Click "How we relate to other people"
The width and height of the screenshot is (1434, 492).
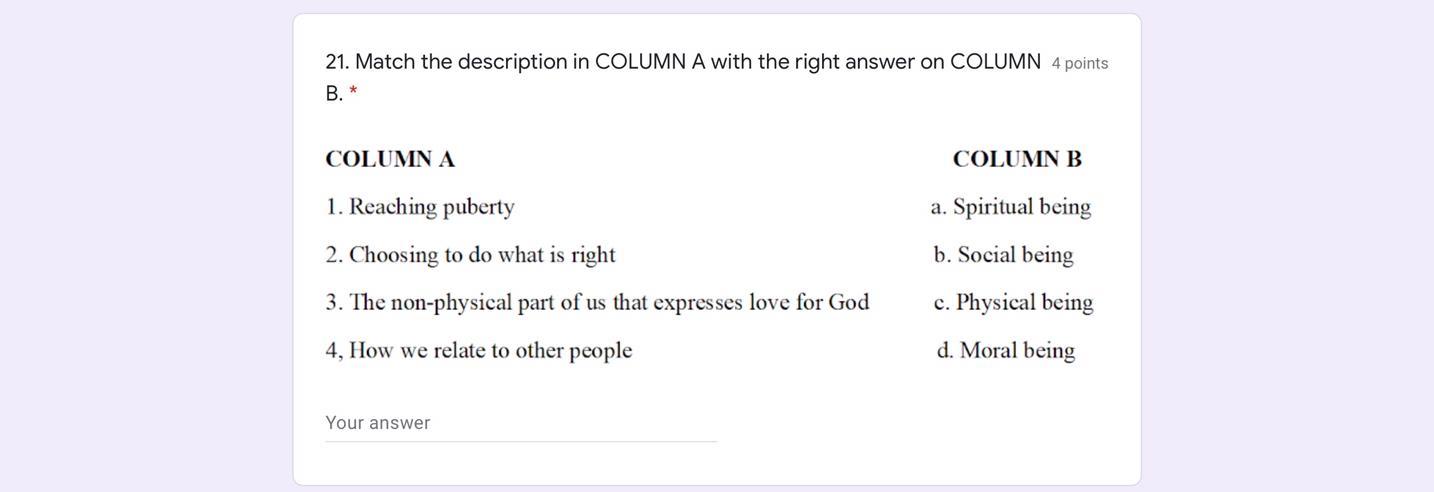[490, 351]
